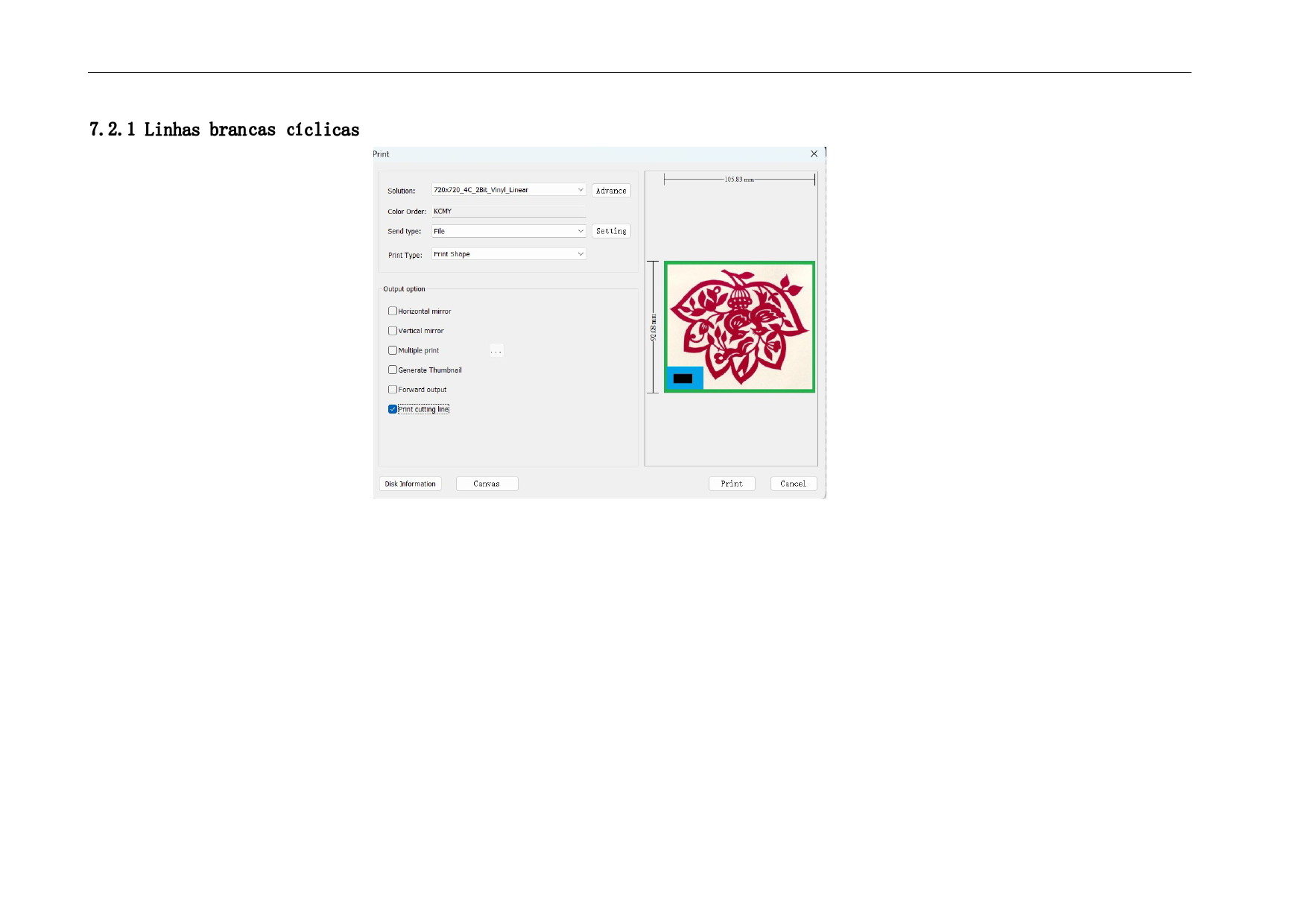Enable the Multiple print checkbox
Viewport: 1307px width, 924px height.
[393, 350]
